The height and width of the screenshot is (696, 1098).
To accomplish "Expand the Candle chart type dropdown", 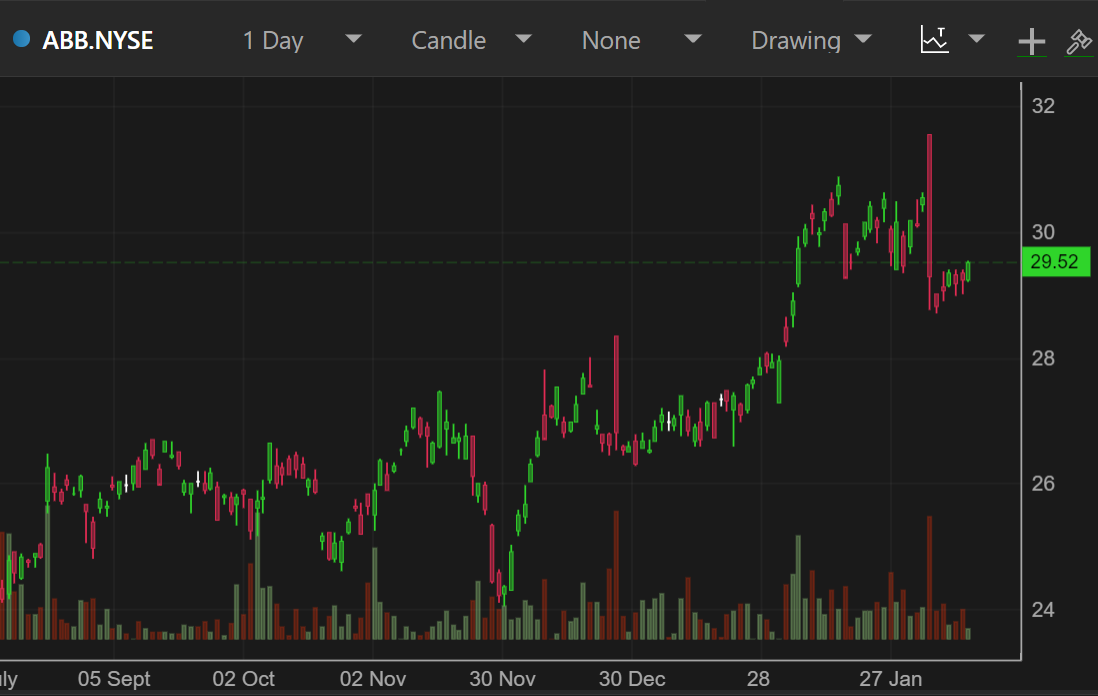I will coord(471,40).
